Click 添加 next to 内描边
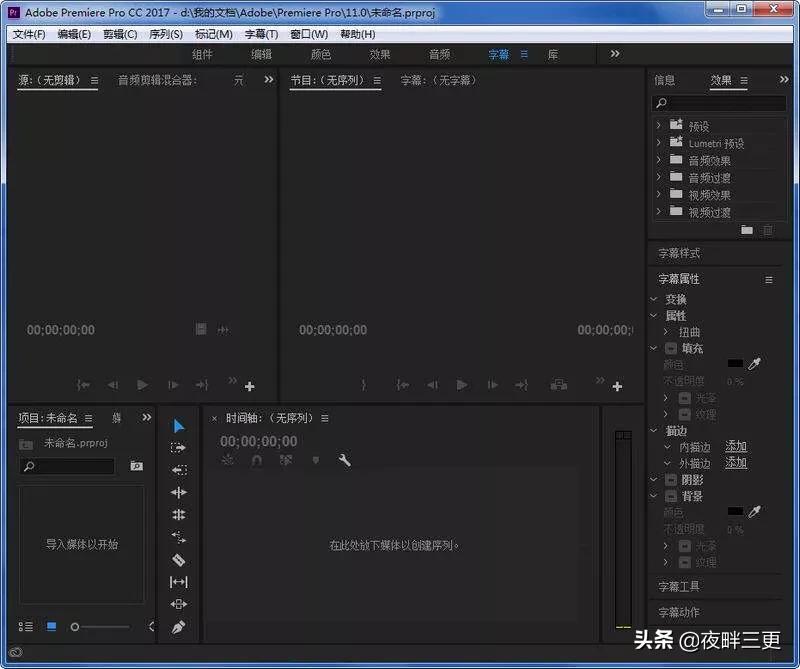Viewport: 800px width, 669px height. 736,447
